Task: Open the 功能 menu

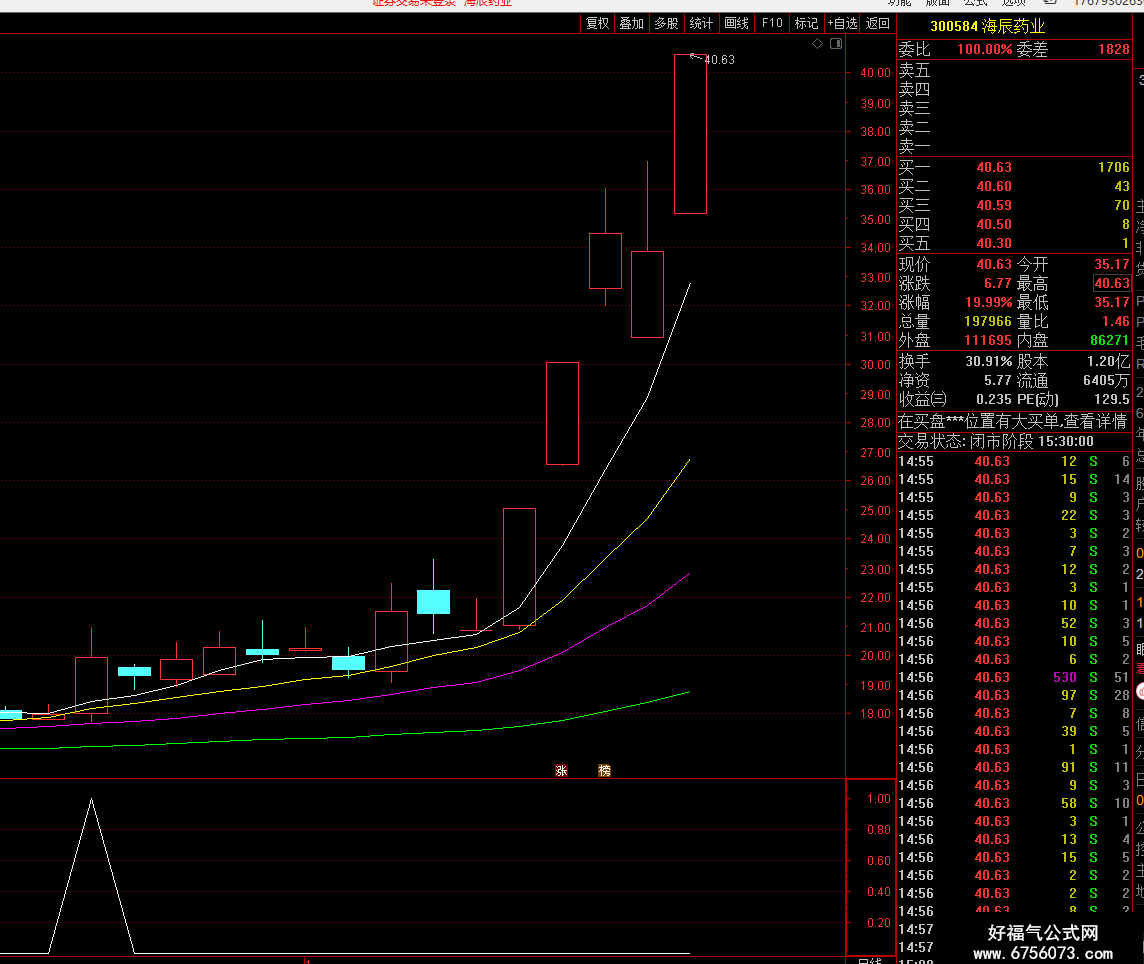Action: point(899,3)
